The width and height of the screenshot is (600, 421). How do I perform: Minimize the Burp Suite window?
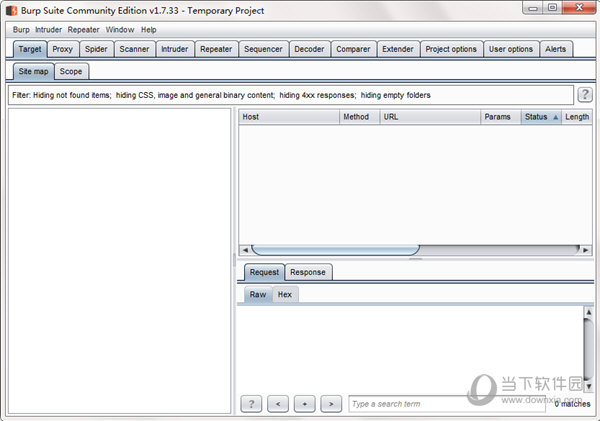pyautogui.click(x=533, y=8)
